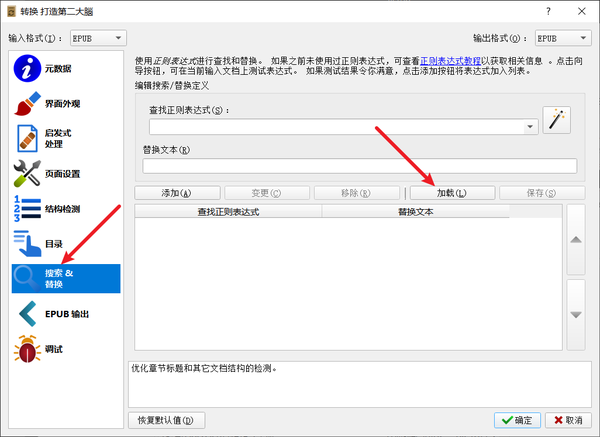This screenshot has height=437, width=600.
Task: Select 搜索 & 替换 magnifier icon
Action: [x=27, y=279]
